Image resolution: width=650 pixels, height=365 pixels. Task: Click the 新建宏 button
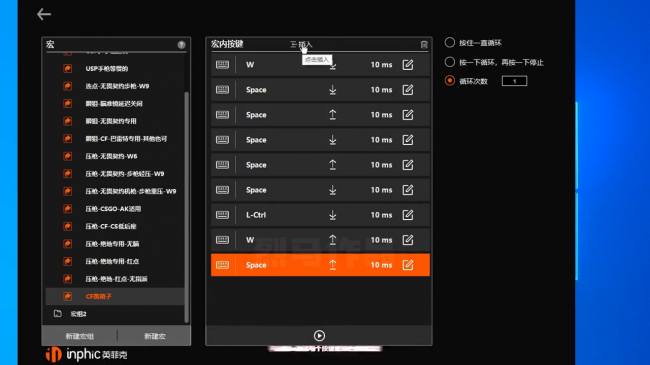tap(155, 336)
